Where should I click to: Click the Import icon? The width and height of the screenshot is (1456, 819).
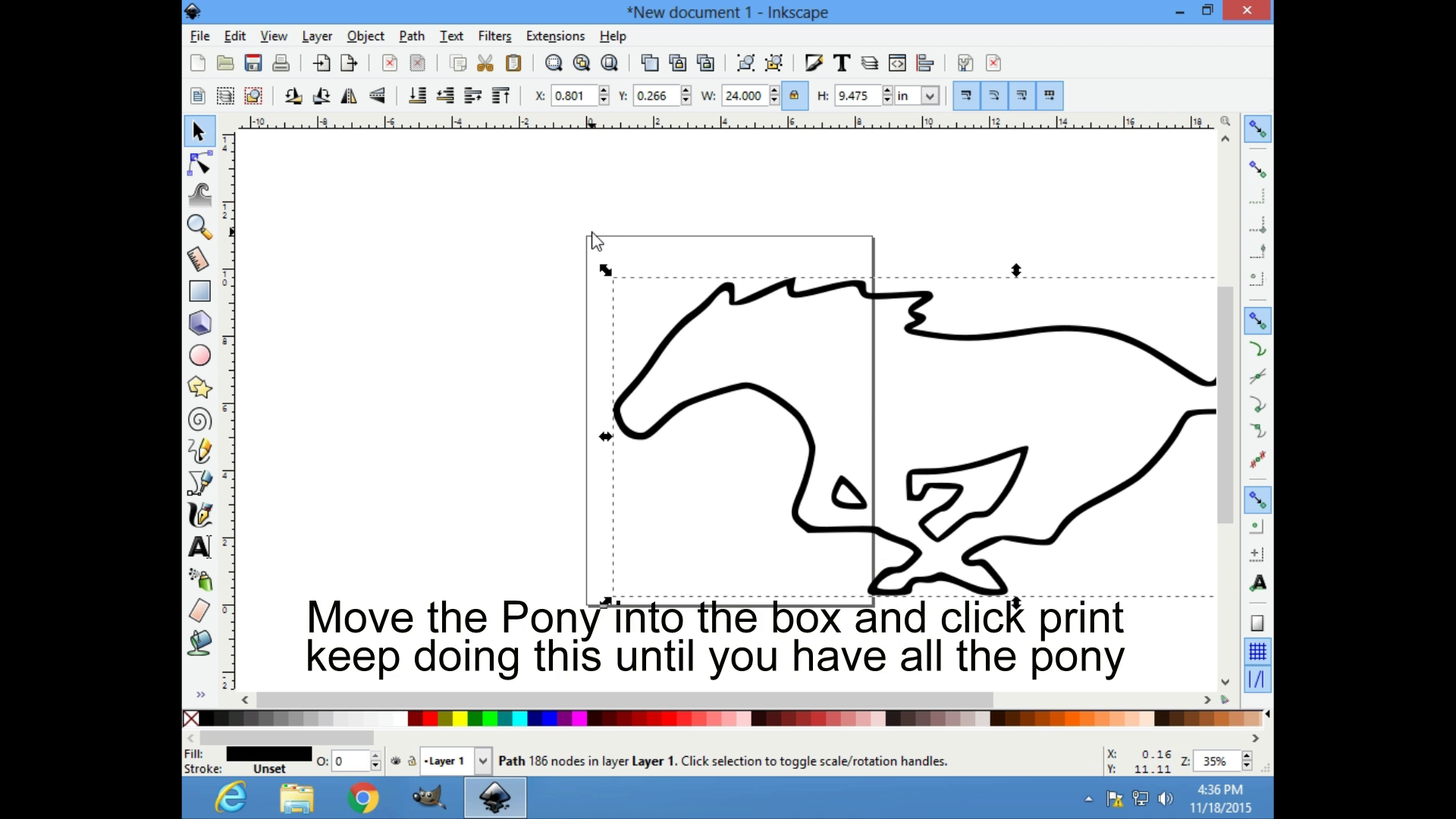[x=322, y=63]
